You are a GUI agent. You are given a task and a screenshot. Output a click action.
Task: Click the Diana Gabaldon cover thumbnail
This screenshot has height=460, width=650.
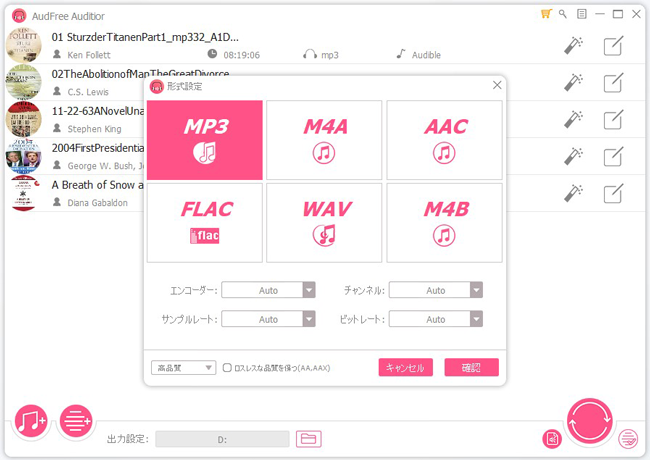(x=23, y=193)
